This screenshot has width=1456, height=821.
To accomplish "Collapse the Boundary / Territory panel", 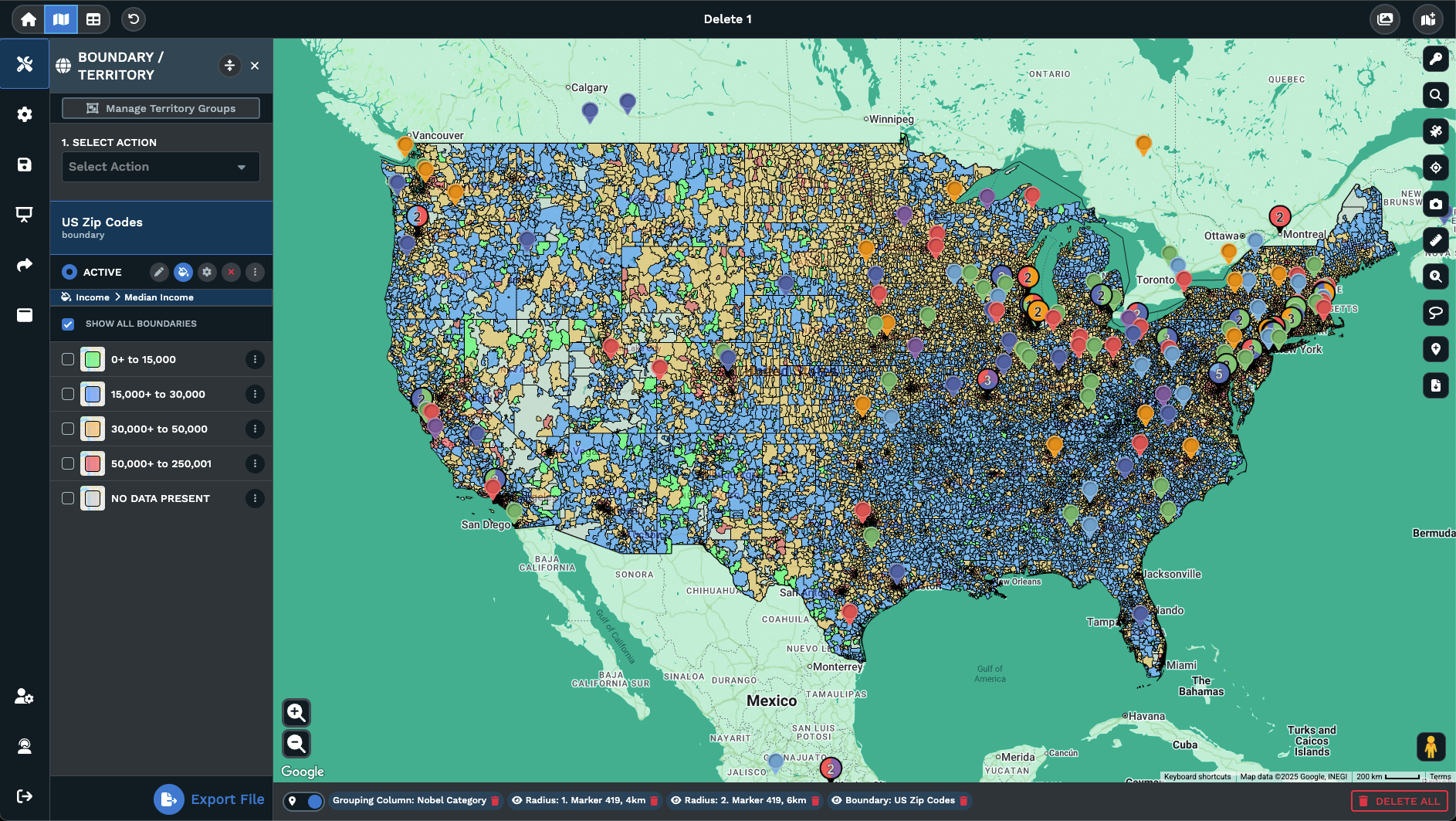I will (229, 66).
